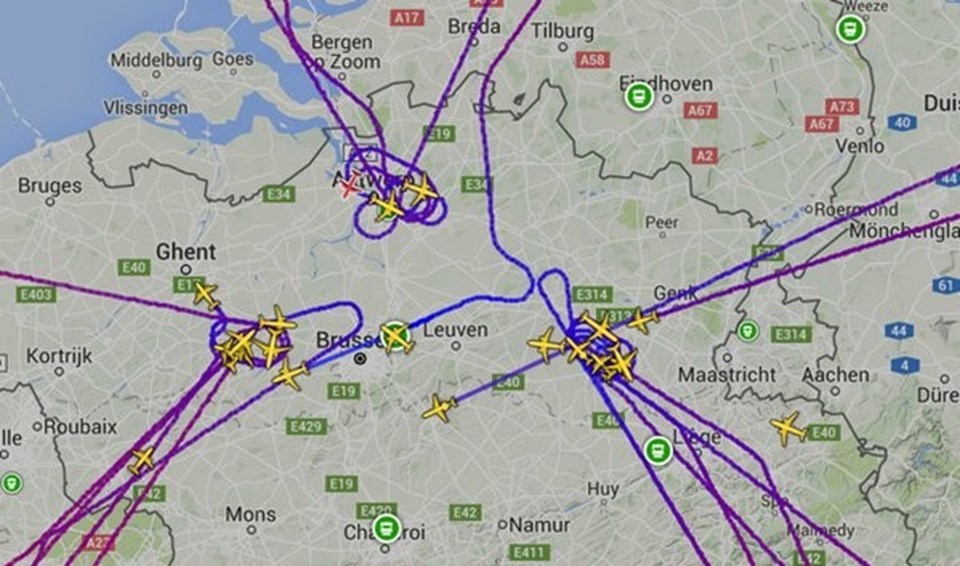Select the aircraft near Genk

point(642,320)
